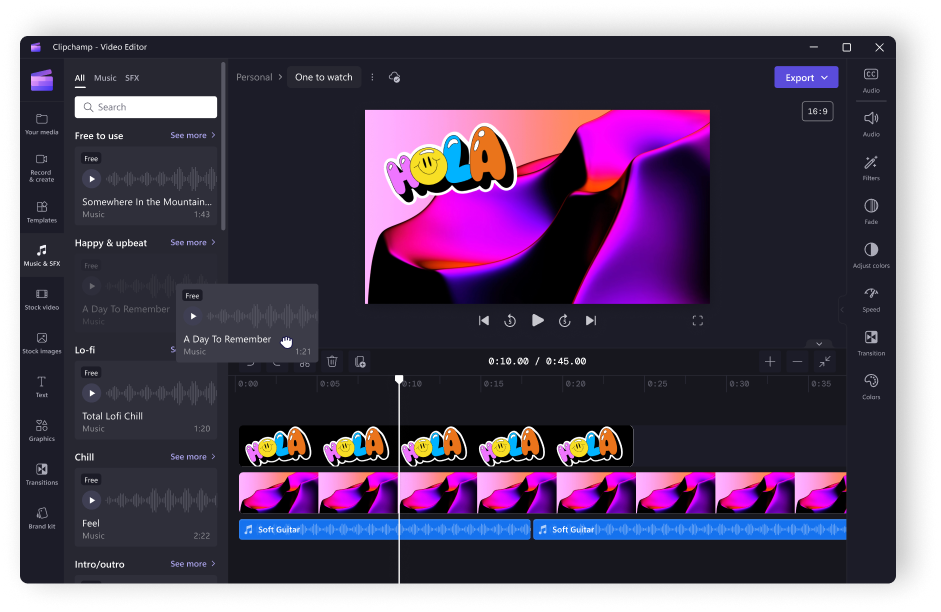Viewport: 941px width, 612px height.
Task: Select the first Soft Guitar audio clip
Action: click(385, 529)
